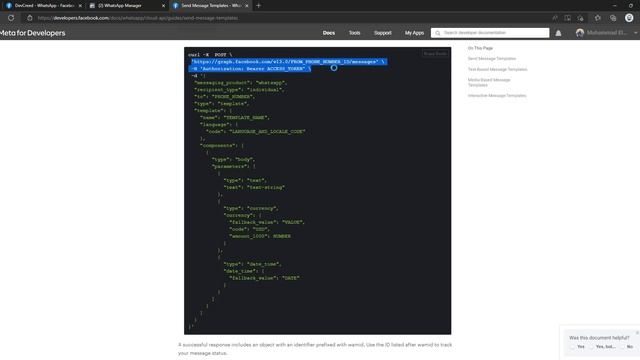The width and height of the screenshot is (640, 360).
Task: Select the No feedback option
Action: point(627,347)
